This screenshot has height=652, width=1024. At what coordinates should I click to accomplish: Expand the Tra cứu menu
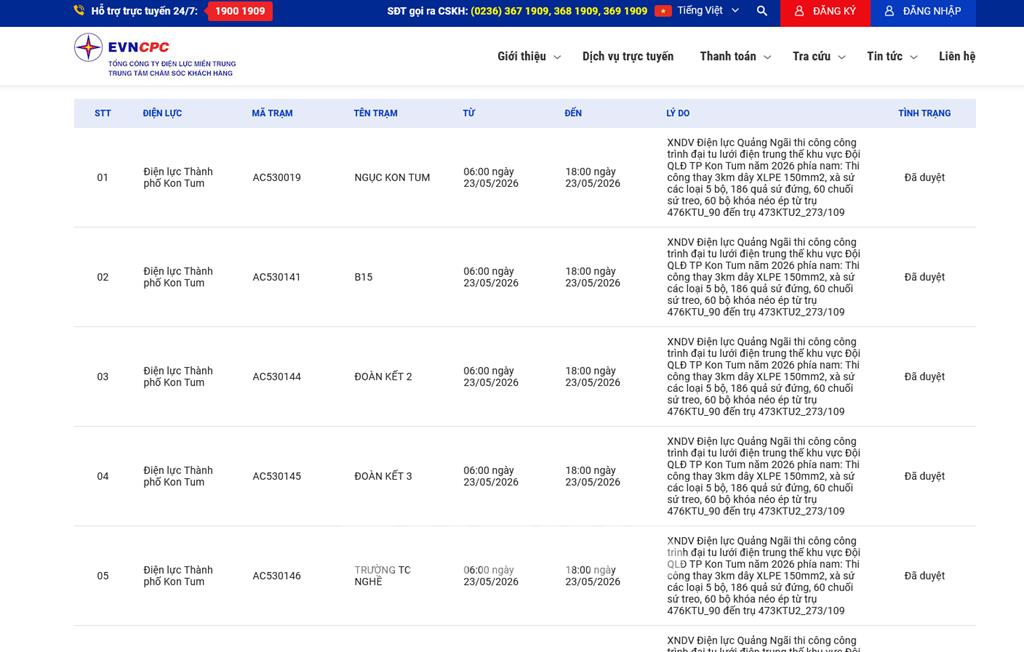tap(819, 56)
